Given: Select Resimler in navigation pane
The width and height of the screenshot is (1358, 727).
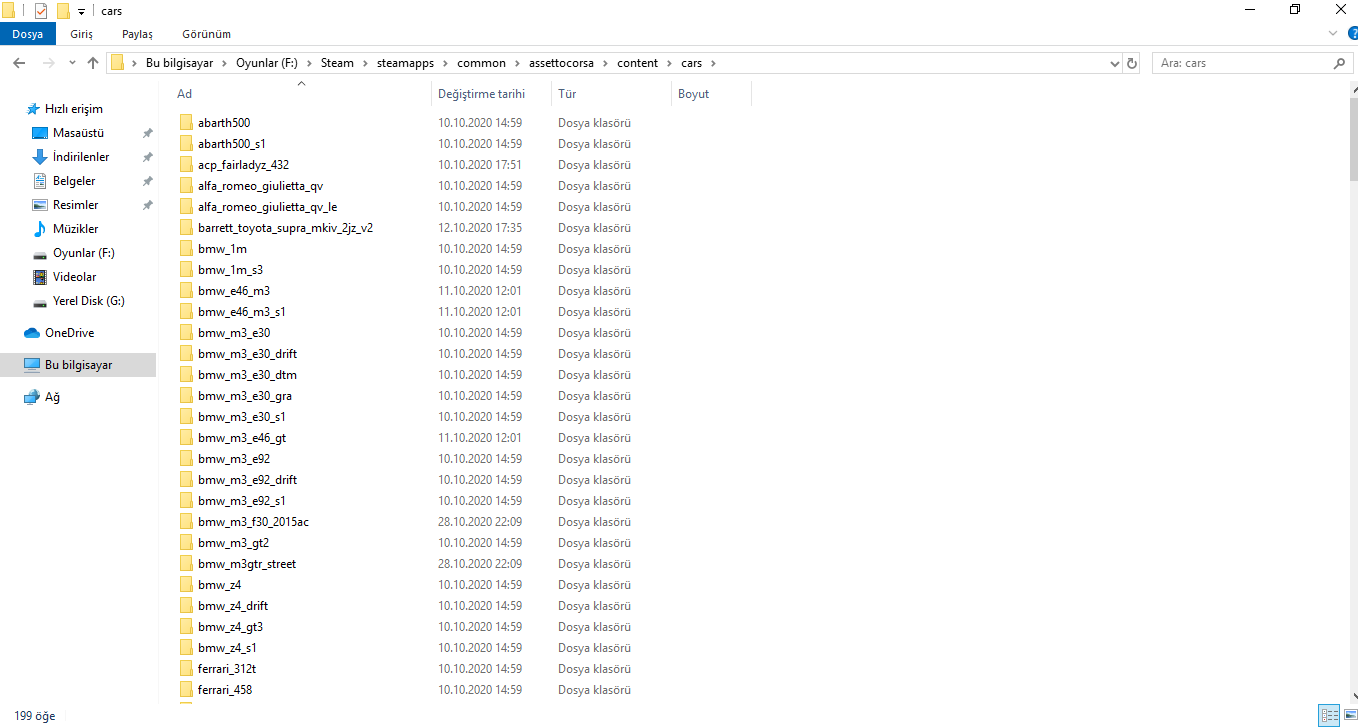Looking at the screenshot, I should click(75, 205).
